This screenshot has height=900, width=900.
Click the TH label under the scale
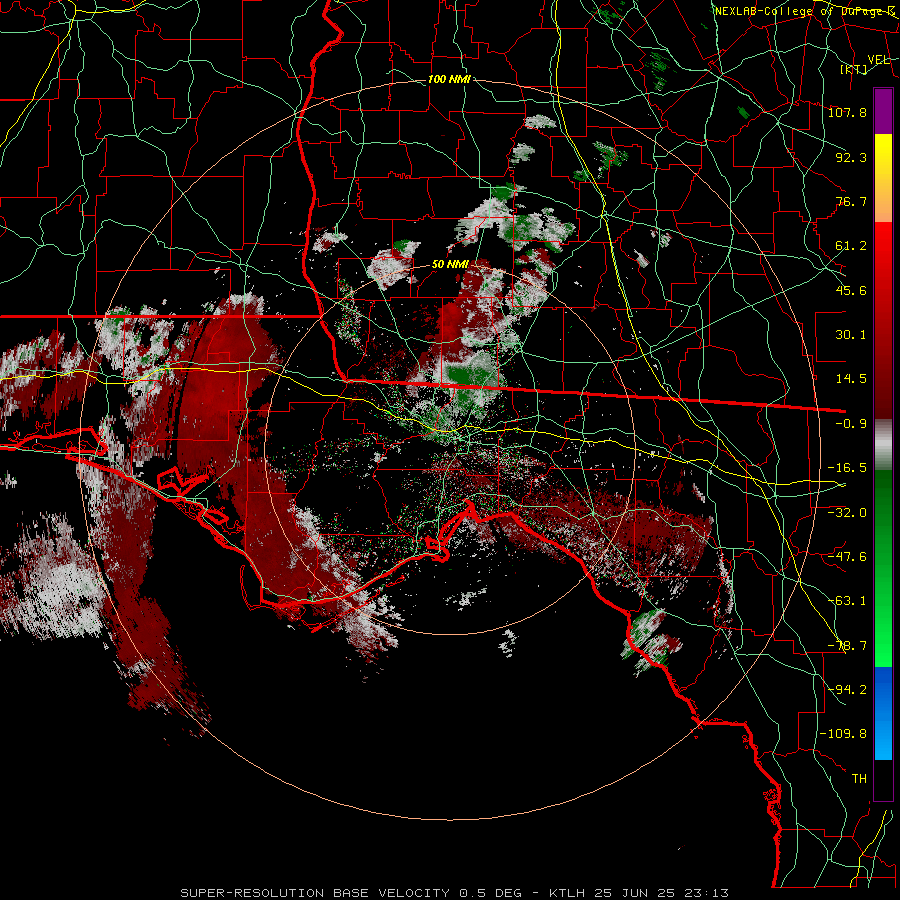coord(859,779)
